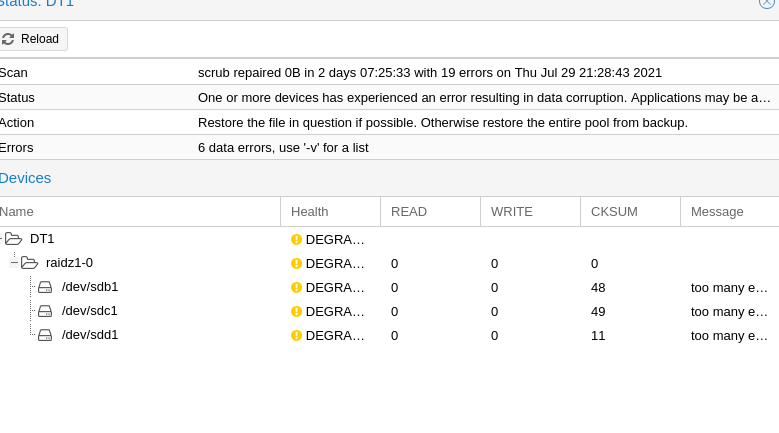
Task: Collapse the raidz1-0 tree node
Action: coord(15,263)
